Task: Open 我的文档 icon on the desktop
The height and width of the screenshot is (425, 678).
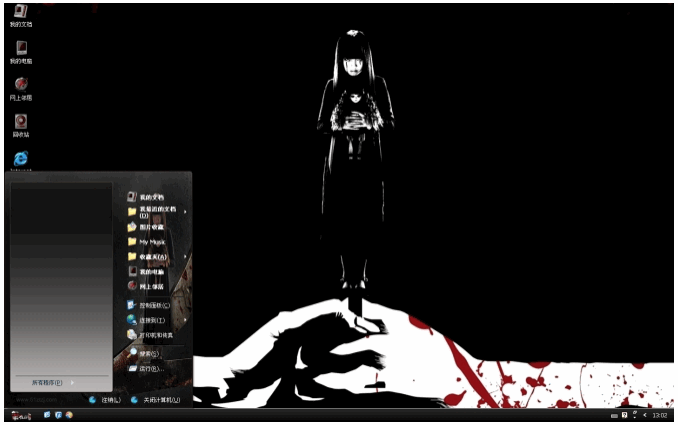Action: click(x=21, y=16)
